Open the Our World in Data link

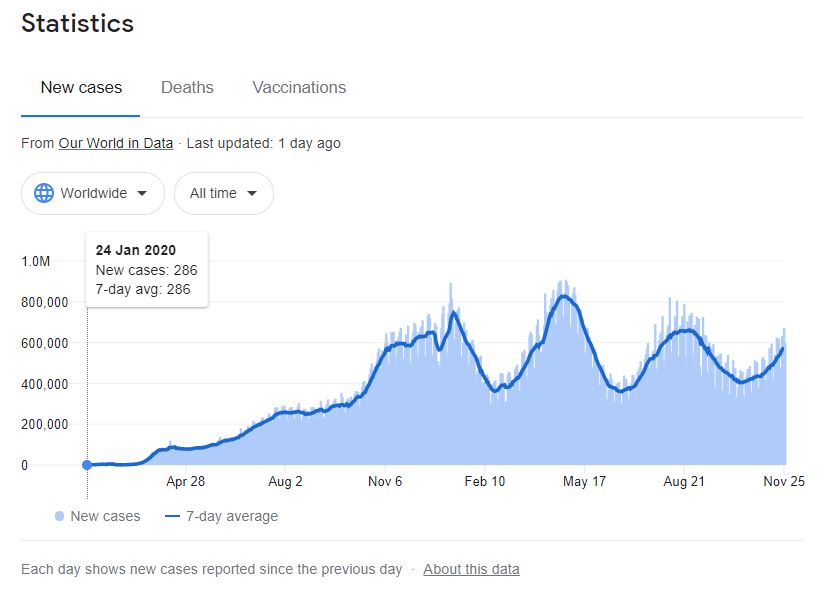[x=115, y=143]
